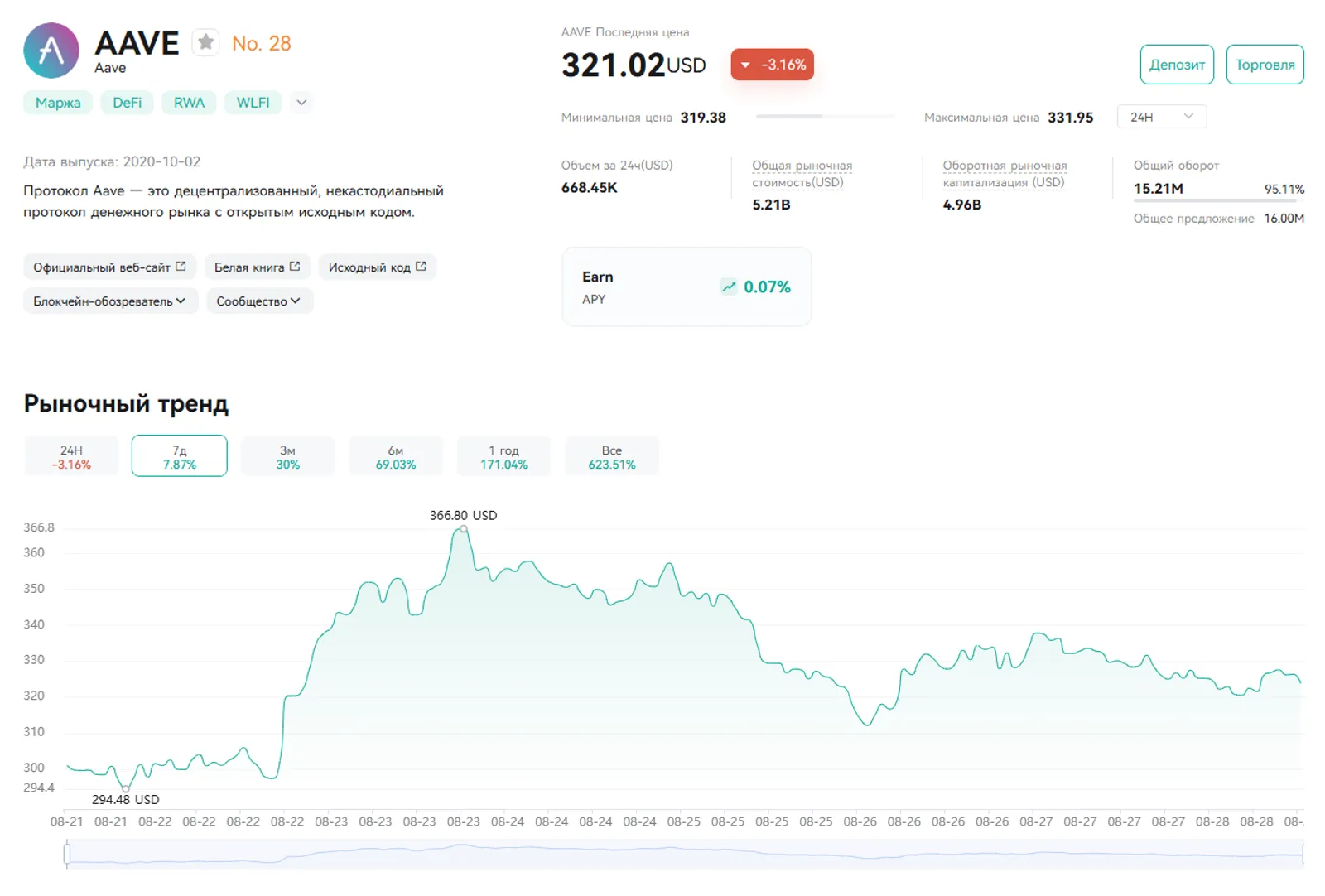This screenshot has width=1325, height=896.
Task: Click the Депозит button
Action: point(1177,65)
